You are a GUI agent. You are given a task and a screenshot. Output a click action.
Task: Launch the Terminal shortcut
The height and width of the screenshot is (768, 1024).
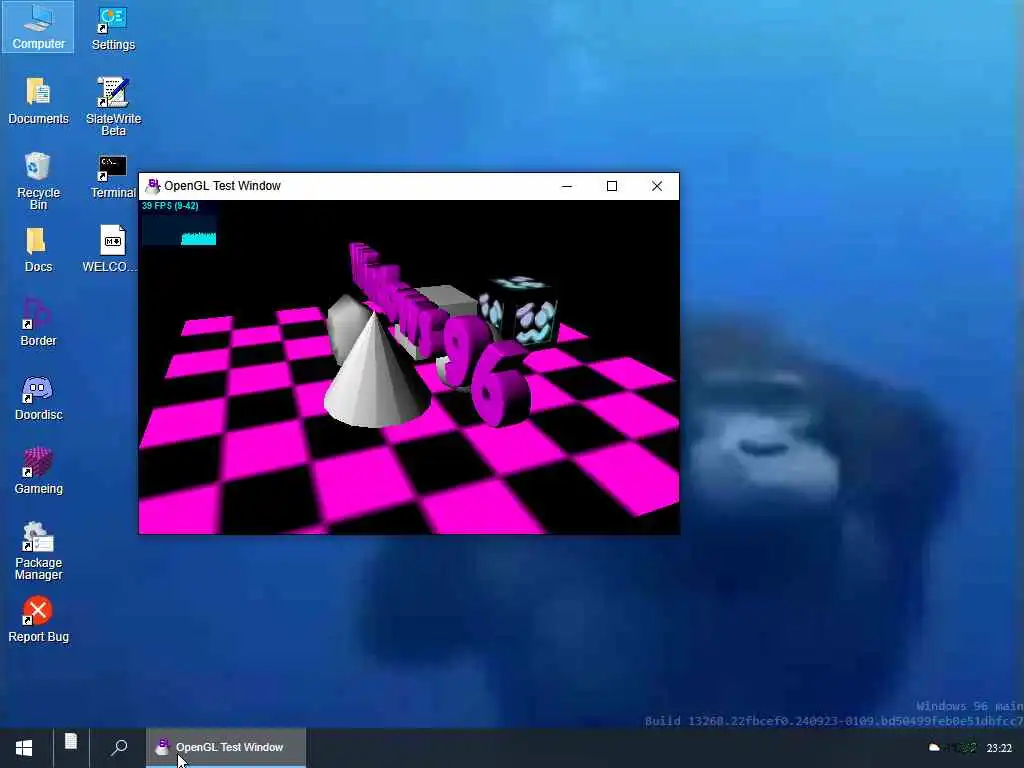[x=113, y=176]
